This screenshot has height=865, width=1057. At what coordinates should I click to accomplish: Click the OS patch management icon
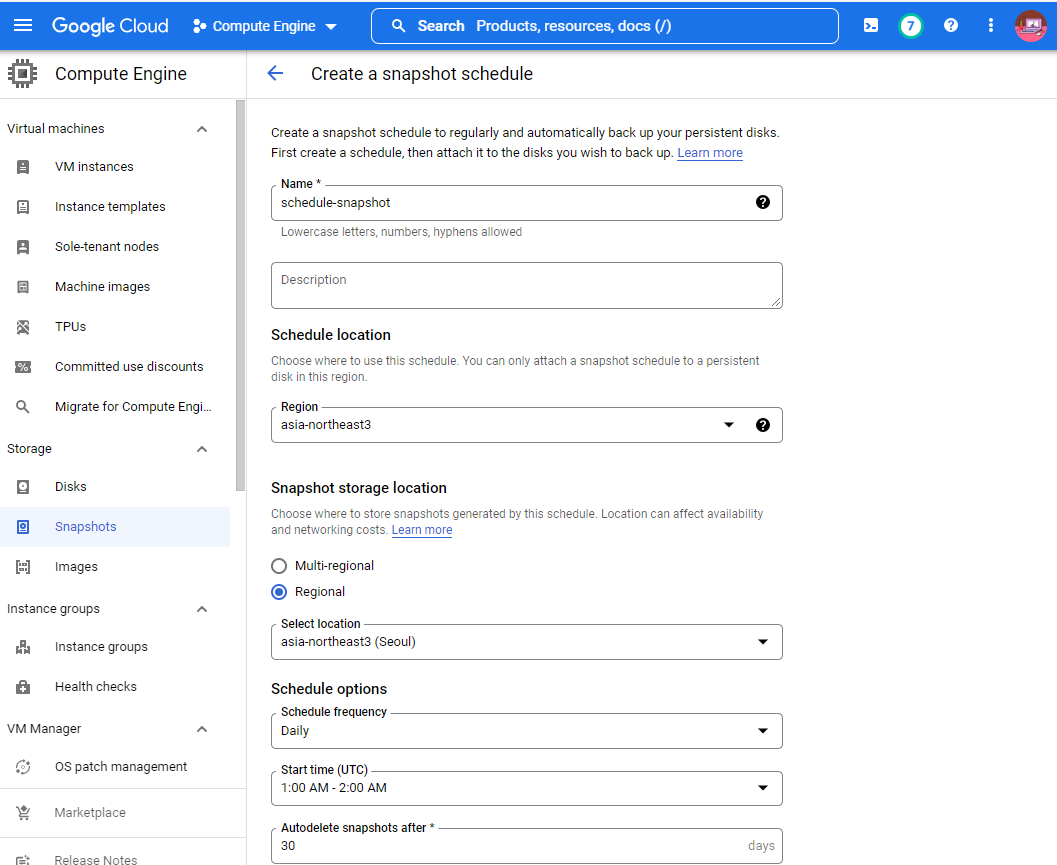(x=23, y=767)
